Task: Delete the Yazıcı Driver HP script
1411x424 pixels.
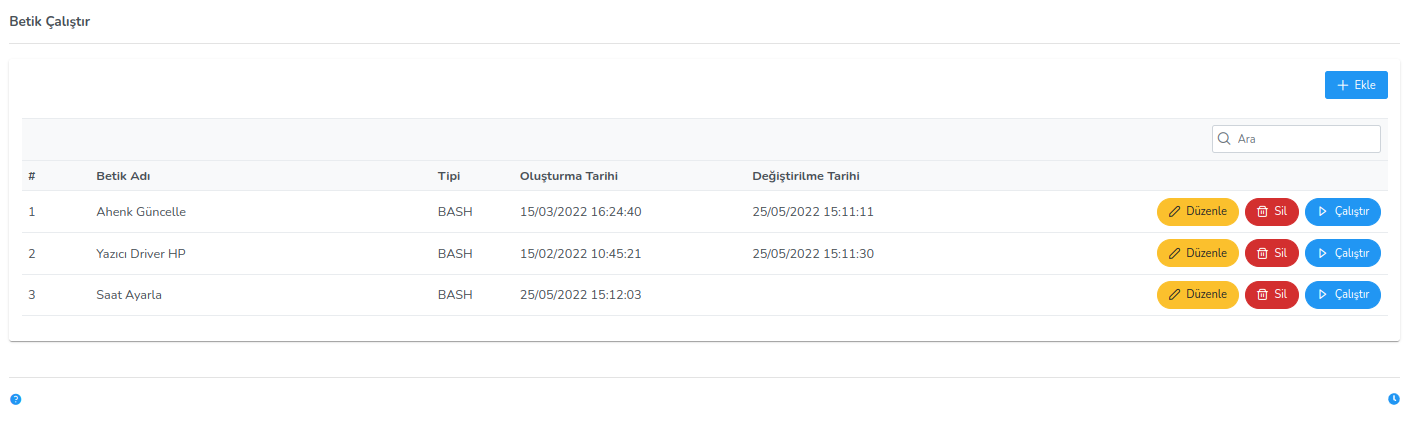Action: coord(1271,254)
